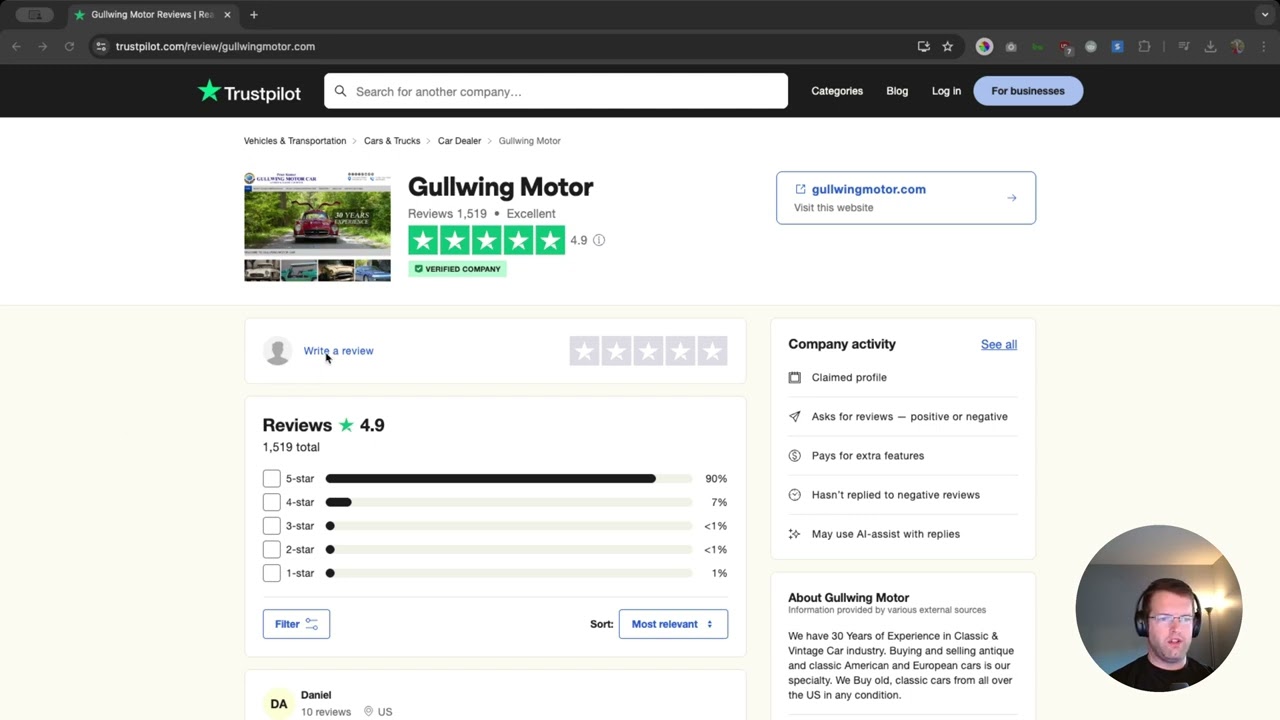Click the install app icon in address bar
The image size is (1280, 720).
(x=923, y=46)
